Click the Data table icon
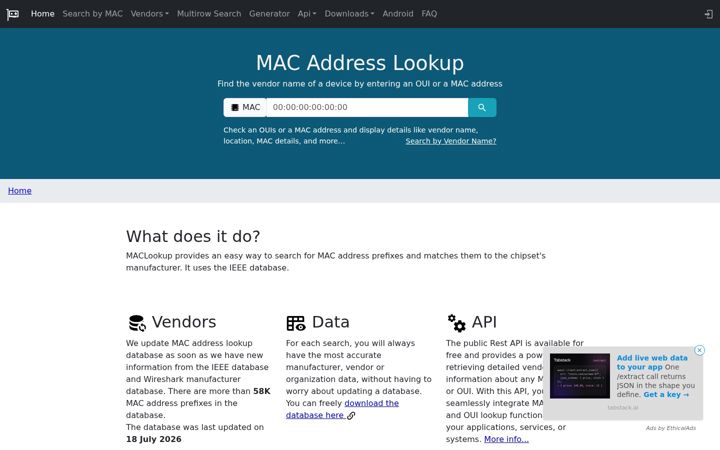Screen dimensions: 720x450 pyautogui.click(x=296, y=323)
